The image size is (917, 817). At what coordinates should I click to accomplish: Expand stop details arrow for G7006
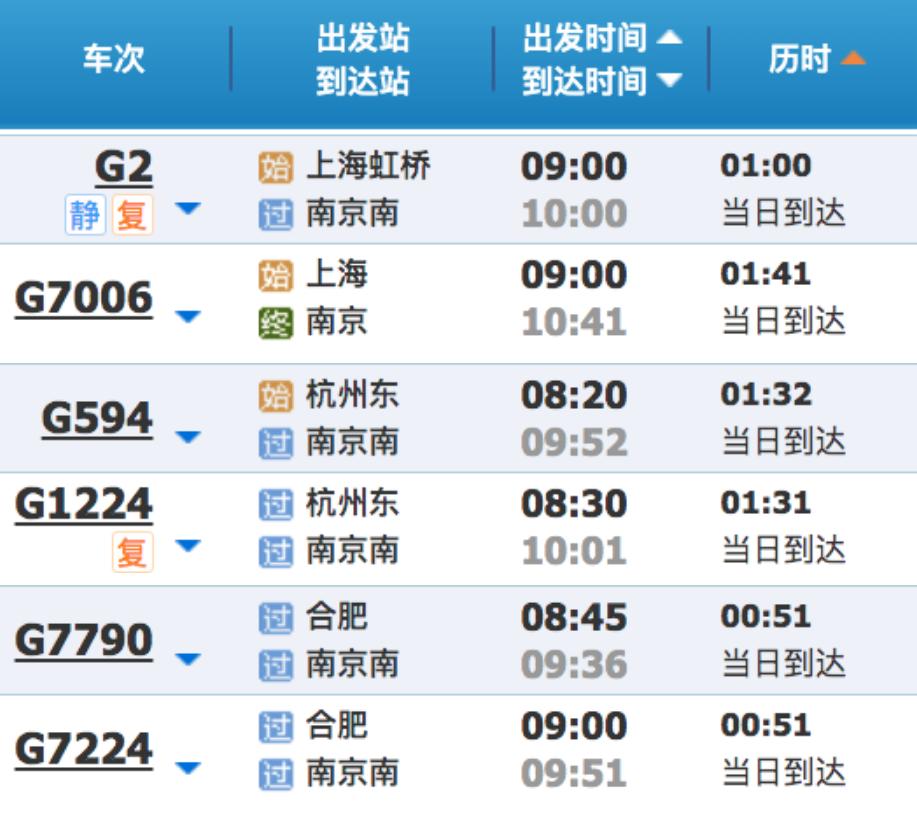pos(188,316)
